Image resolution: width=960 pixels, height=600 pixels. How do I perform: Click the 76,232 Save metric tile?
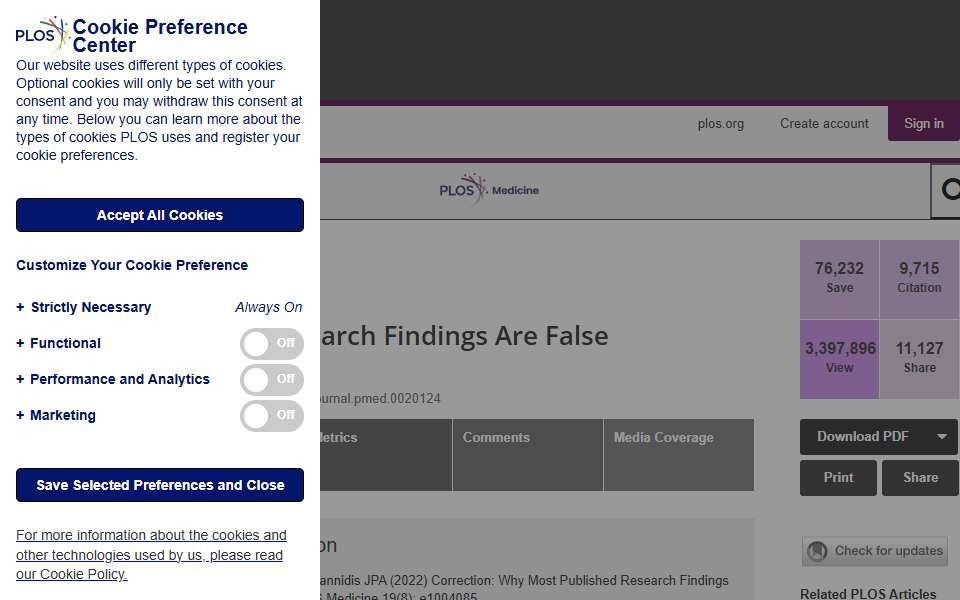(x=839, y=279)
